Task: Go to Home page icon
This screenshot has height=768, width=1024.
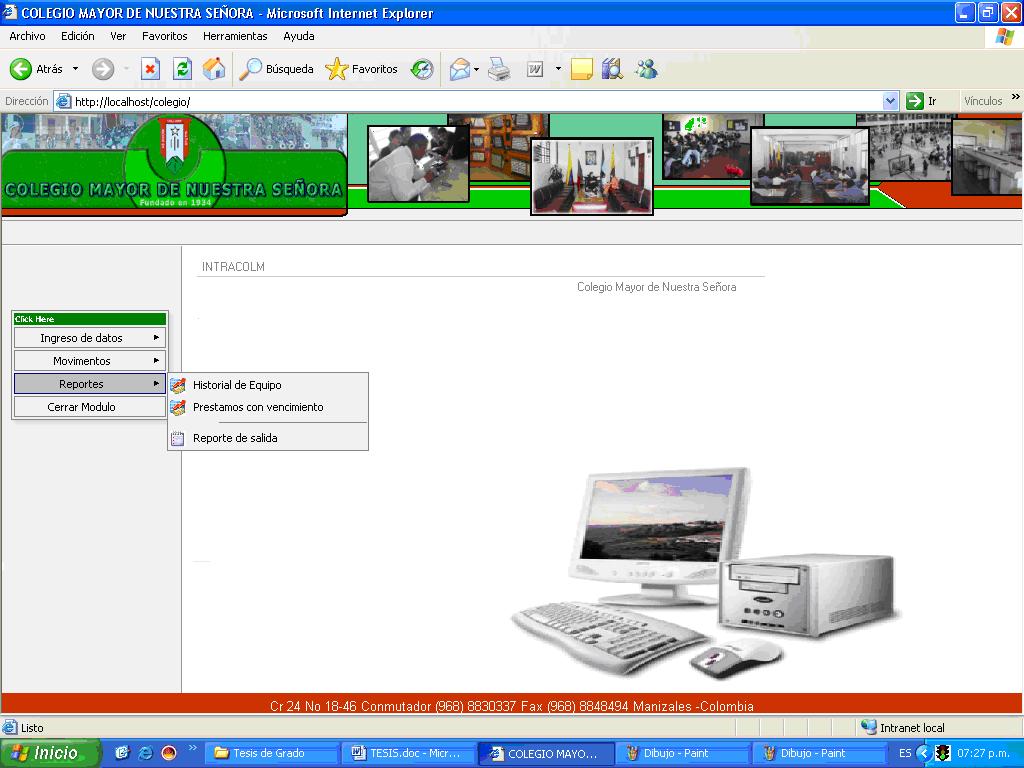Action: click(x=214, y=69)
